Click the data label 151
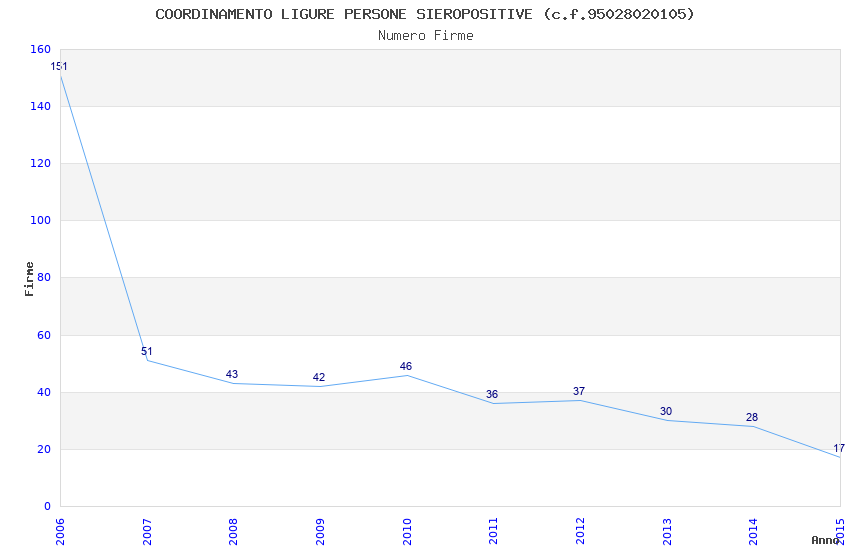This screenshot has height=550, width=850. pyautogui.click(x=59, y=66)
